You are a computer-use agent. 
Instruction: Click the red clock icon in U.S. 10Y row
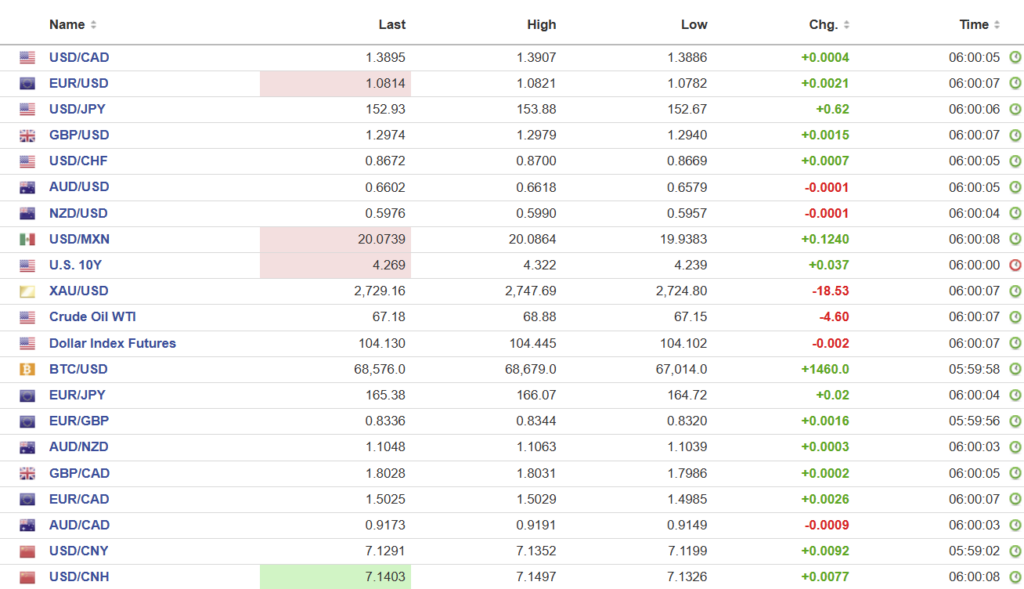point(1015,265)
